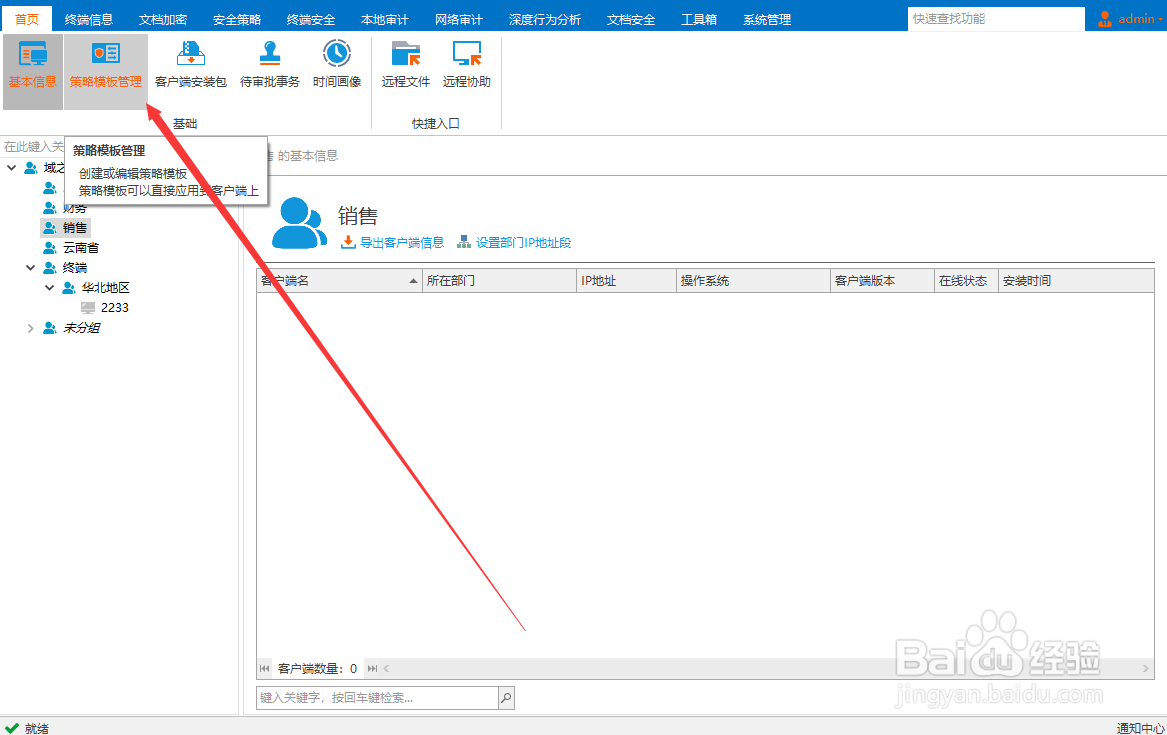Select 云南省 in the tree

[81, 247]
